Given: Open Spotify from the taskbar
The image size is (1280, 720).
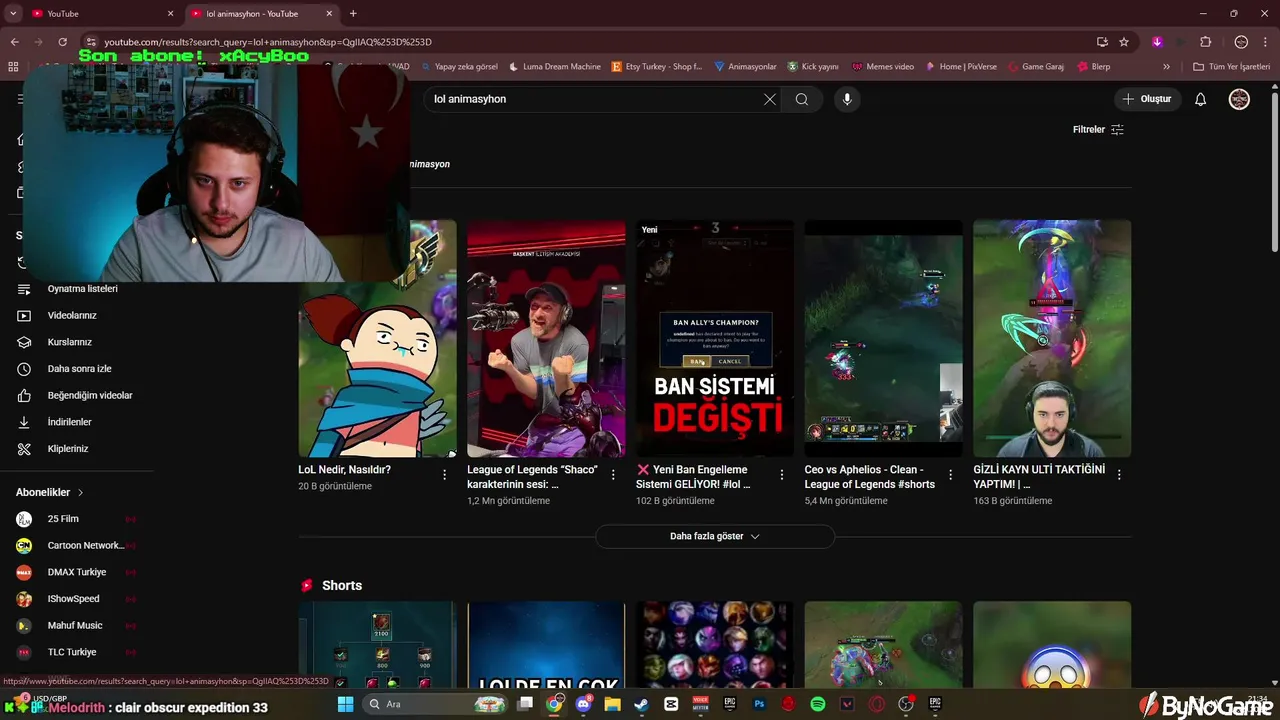Looking at the screenshot, I should pyautogui.click(x=817, y=704).
